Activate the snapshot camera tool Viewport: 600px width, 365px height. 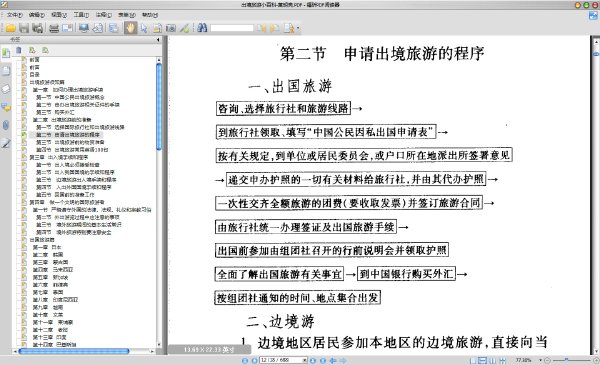171,28
